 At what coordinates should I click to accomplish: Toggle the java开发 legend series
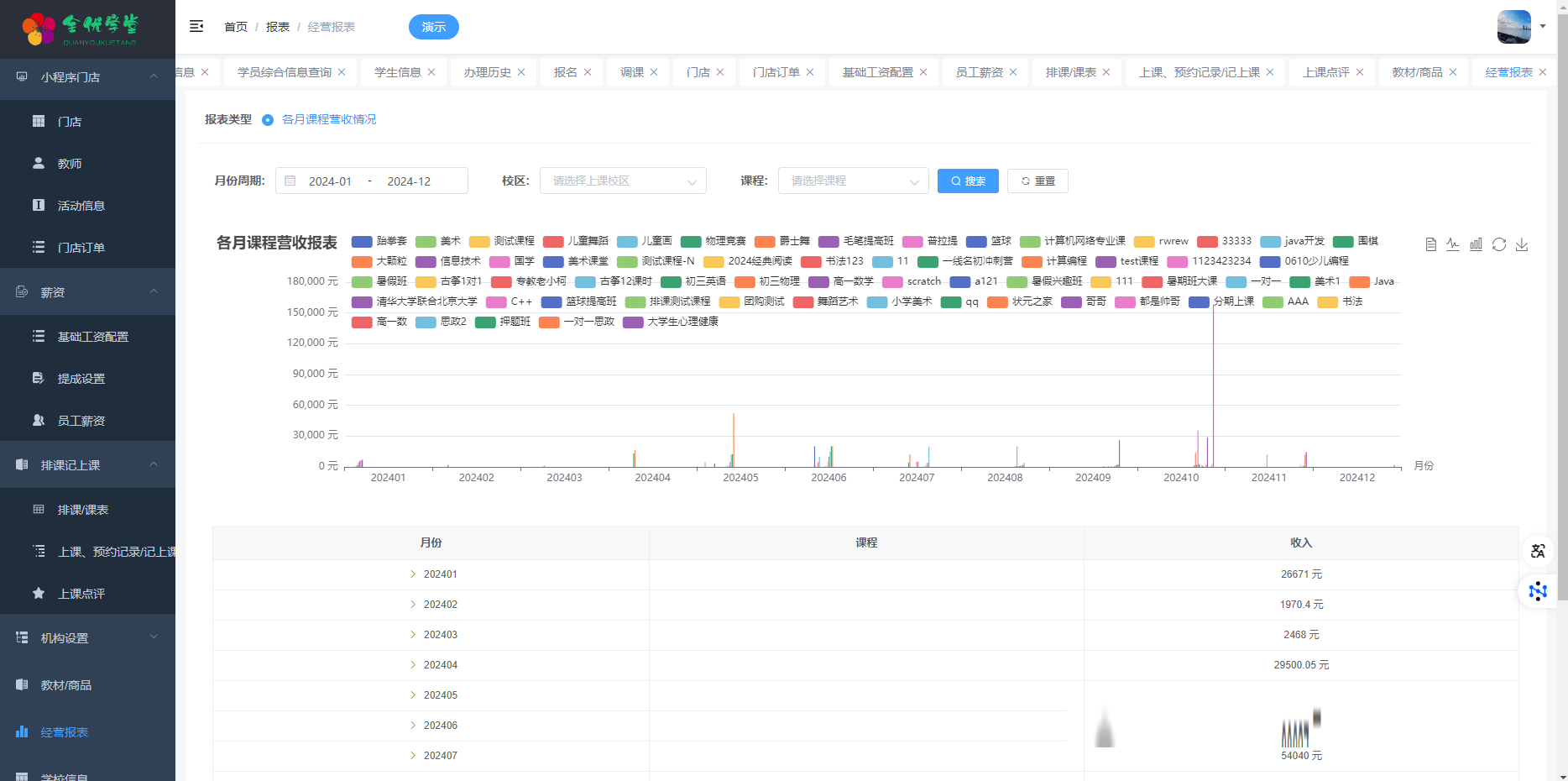1293,241
